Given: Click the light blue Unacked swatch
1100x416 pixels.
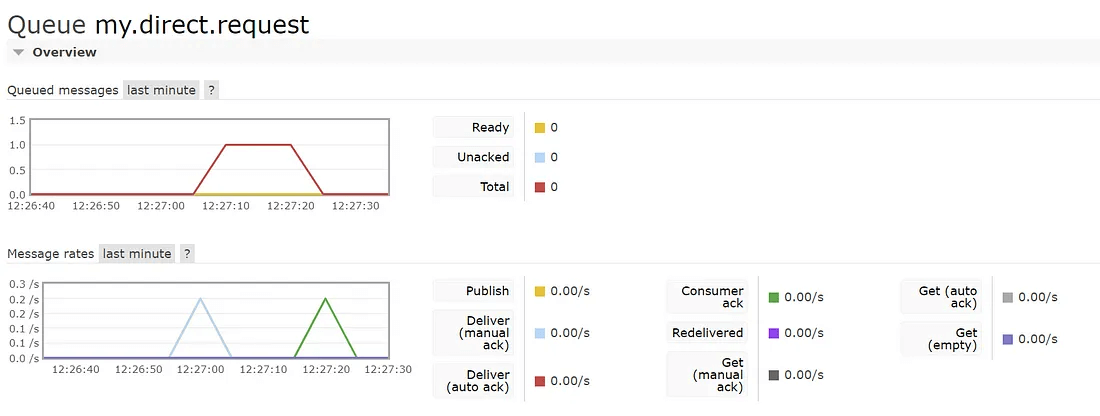Looking at the screenshot, I should coord(540,158).
